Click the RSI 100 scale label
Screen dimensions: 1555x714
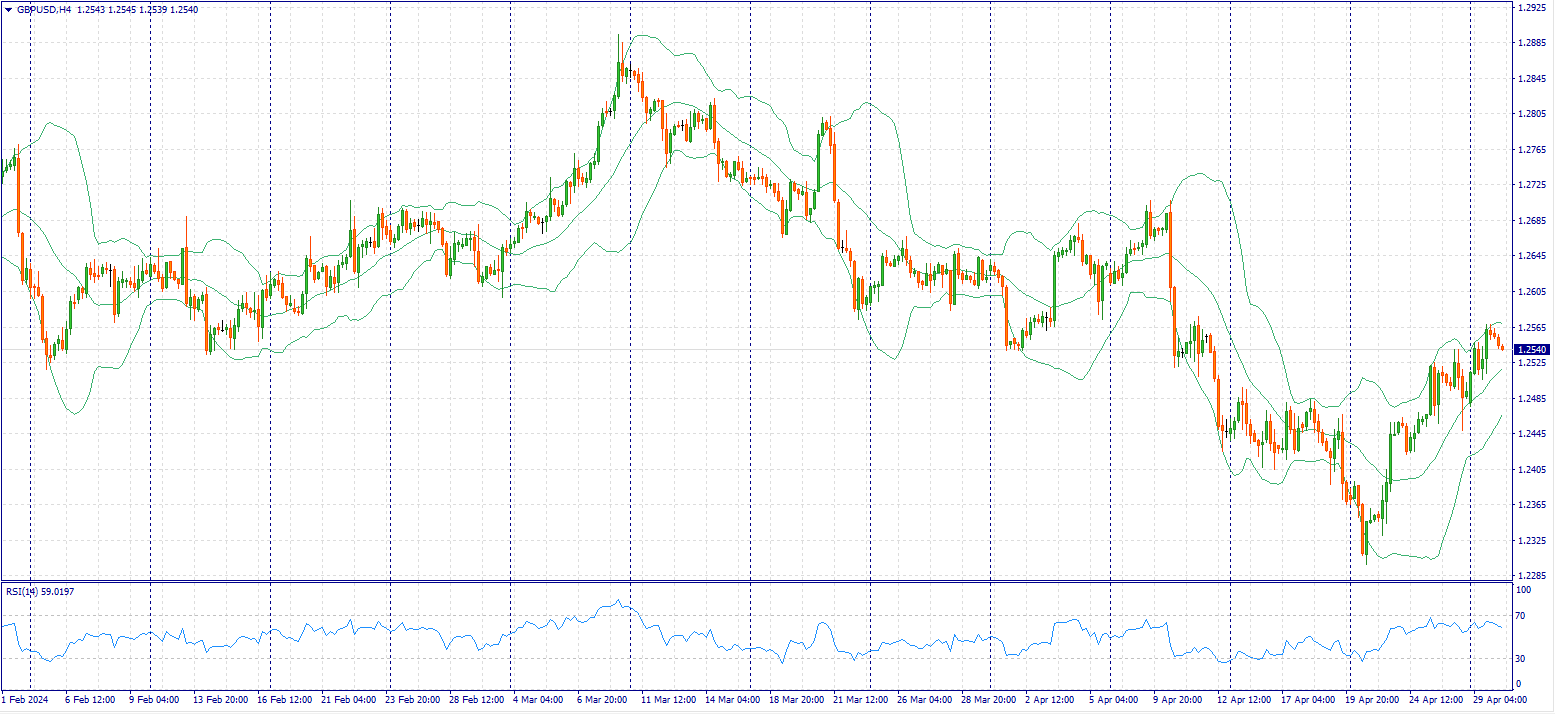coord(1525,591)
